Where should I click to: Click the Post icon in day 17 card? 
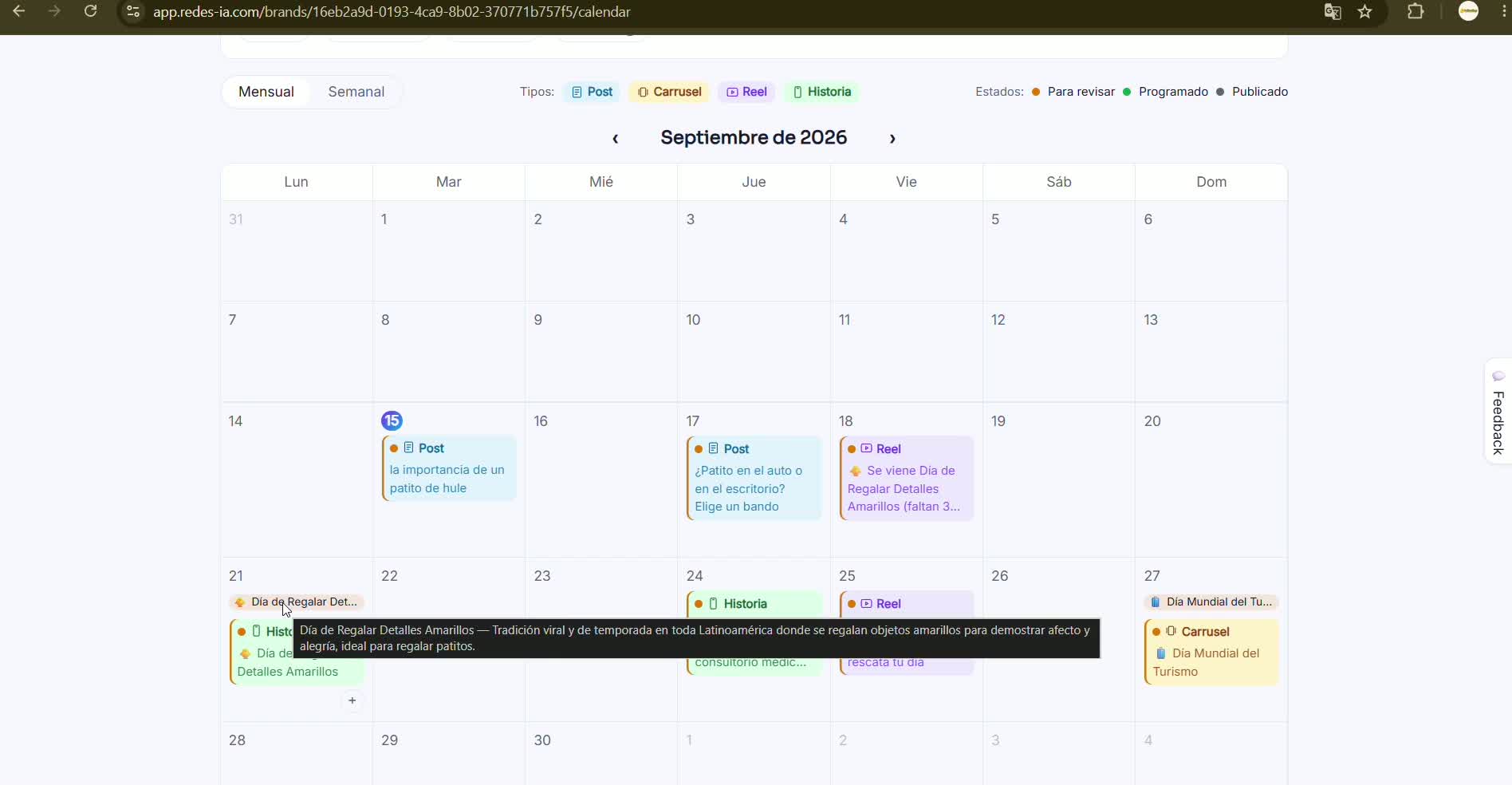pos(714,448)
